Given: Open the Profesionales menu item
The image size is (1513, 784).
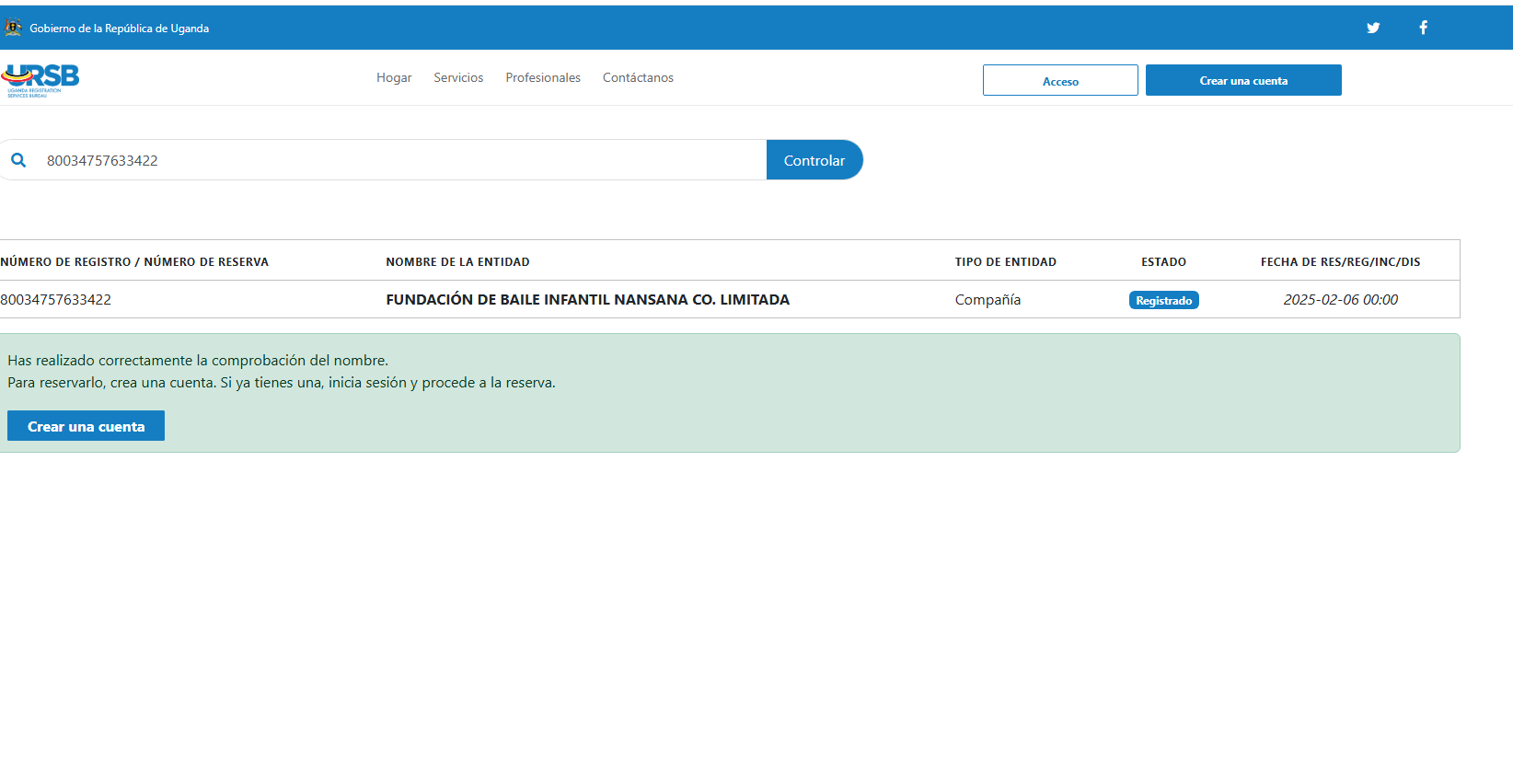Looking at the screenshot, I should [543, 78].
